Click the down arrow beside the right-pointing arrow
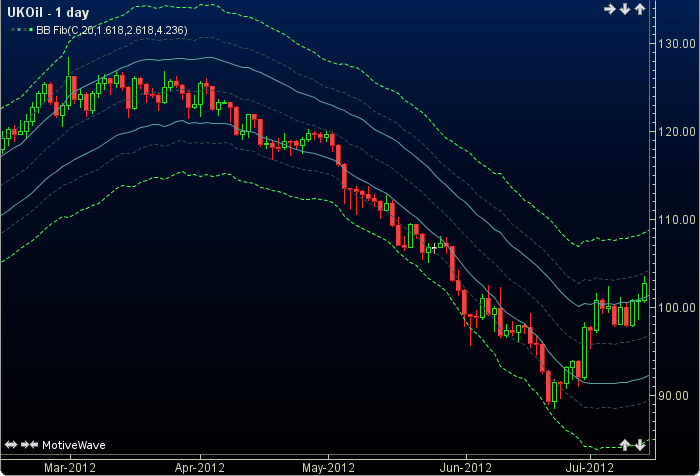 tap(625, 9)
